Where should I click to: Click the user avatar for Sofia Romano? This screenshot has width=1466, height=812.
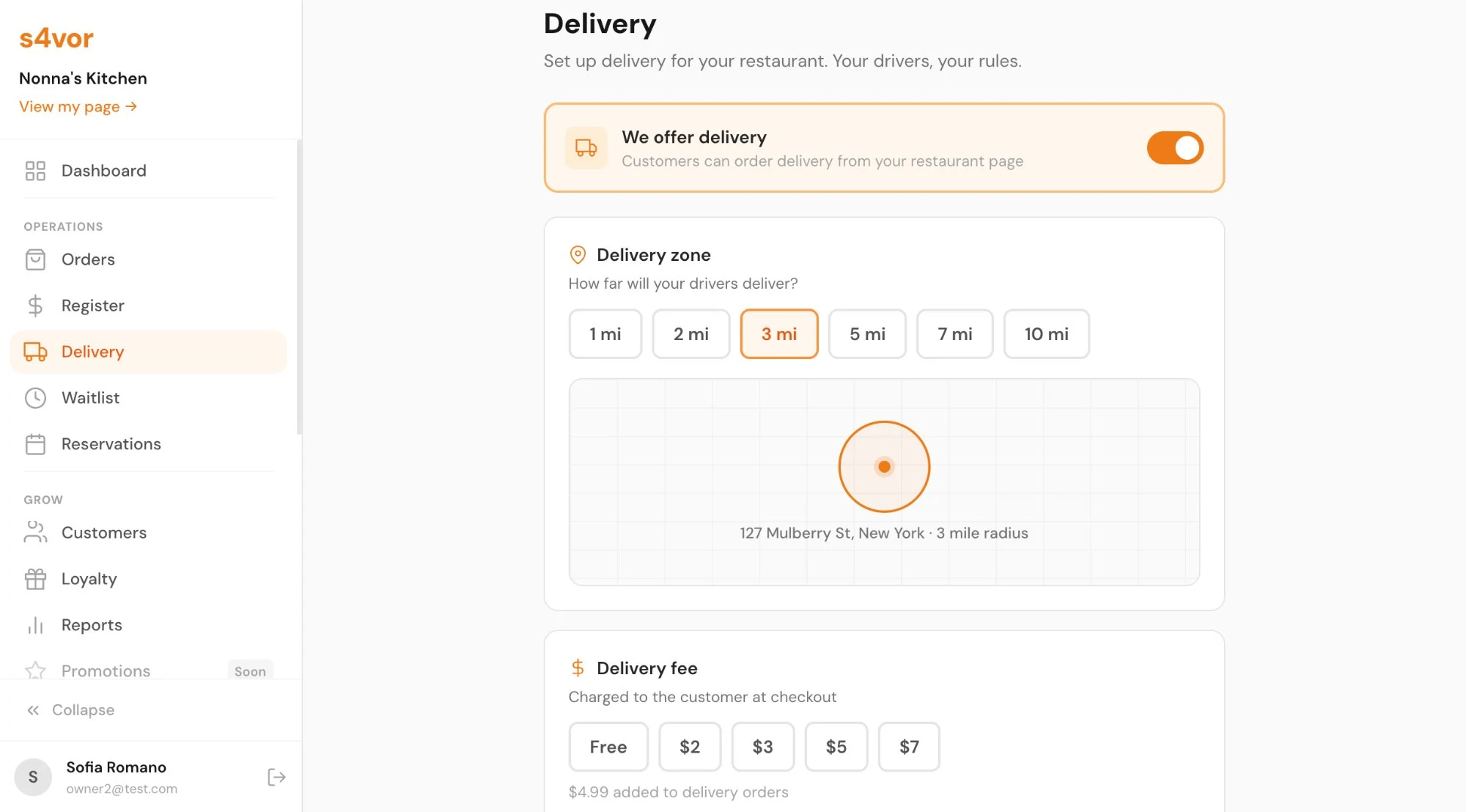click(33, 777)
